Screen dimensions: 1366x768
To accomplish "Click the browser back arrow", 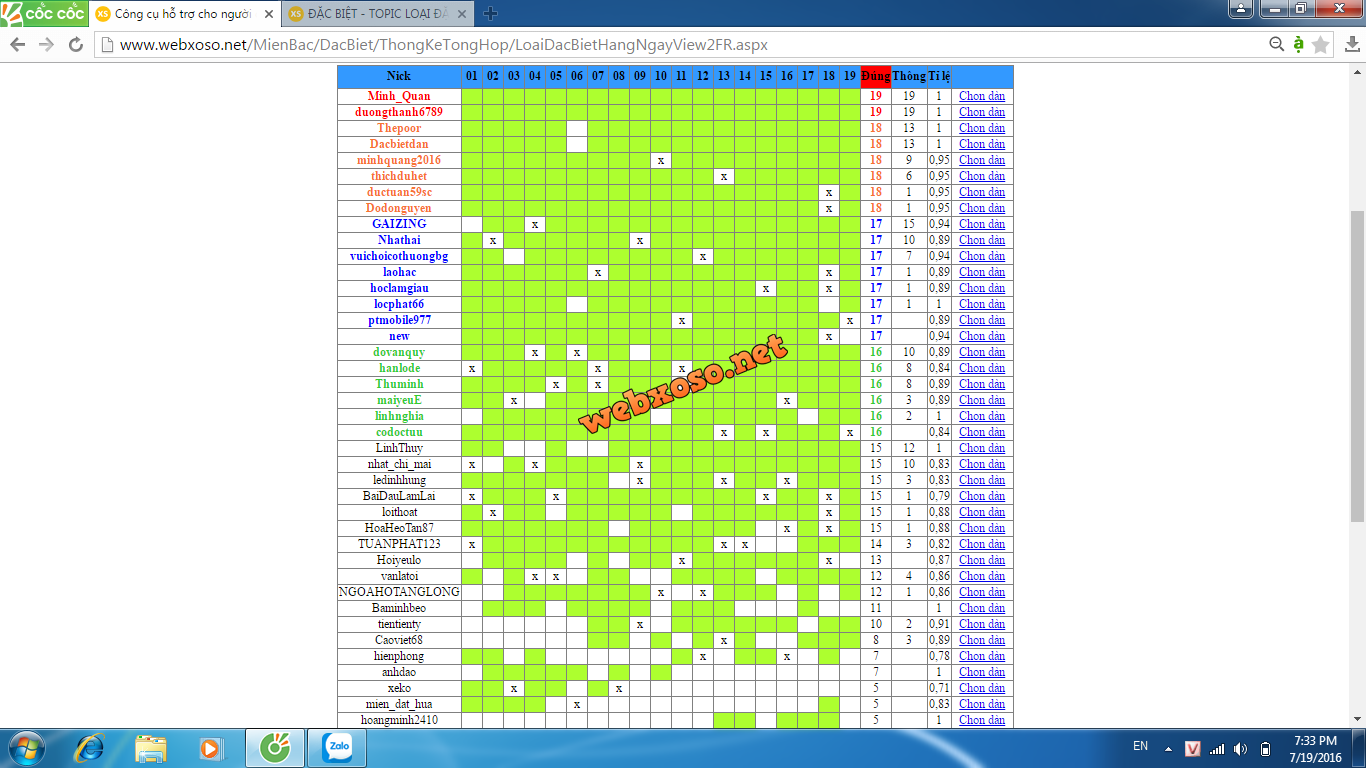I will click(18, 45).
